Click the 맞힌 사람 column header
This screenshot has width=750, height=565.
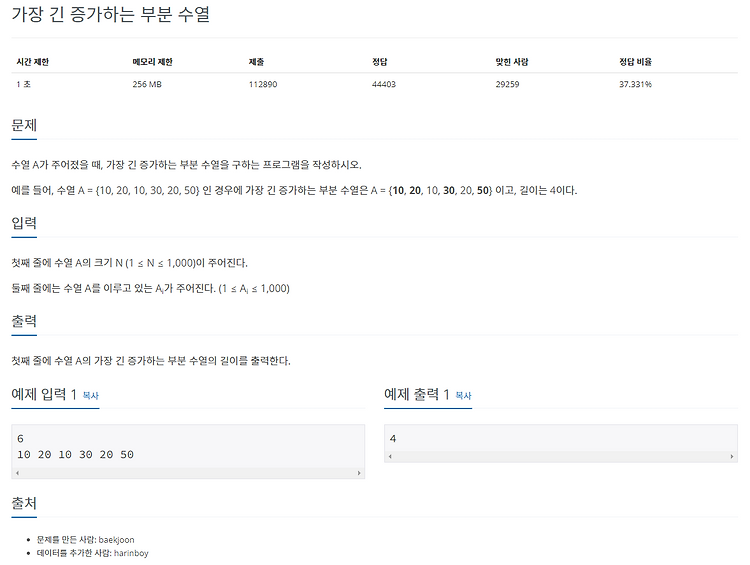point(512,62)
